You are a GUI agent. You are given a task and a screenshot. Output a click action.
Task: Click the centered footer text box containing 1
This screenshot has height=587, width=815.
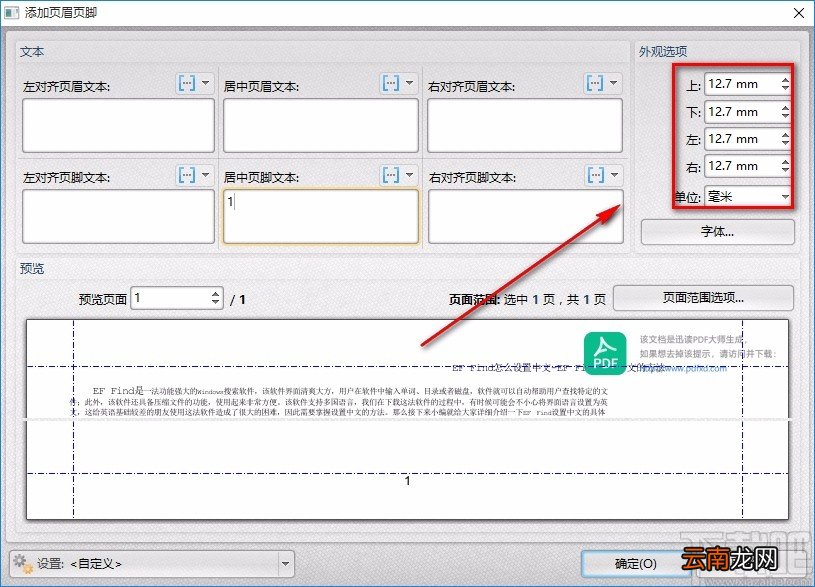tap(321, 216)
